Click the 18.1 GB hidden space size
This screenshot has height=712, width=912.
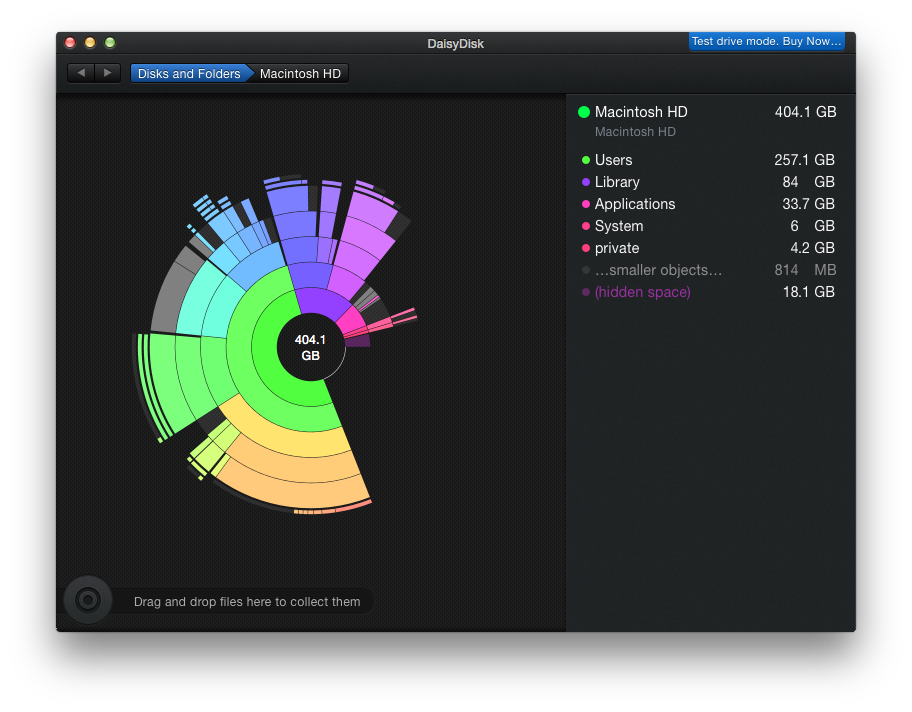(808, 292)
